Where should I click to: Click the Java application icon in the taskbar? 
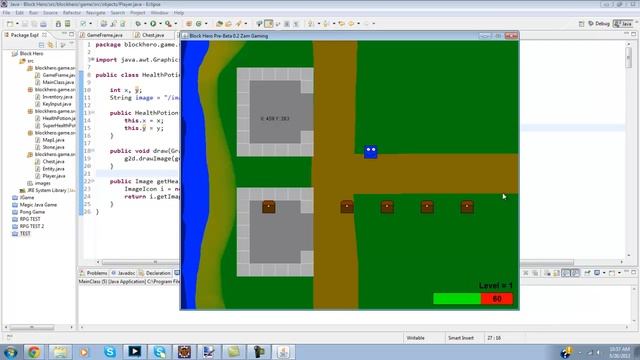pyautogui.click(x=283, y=352)
